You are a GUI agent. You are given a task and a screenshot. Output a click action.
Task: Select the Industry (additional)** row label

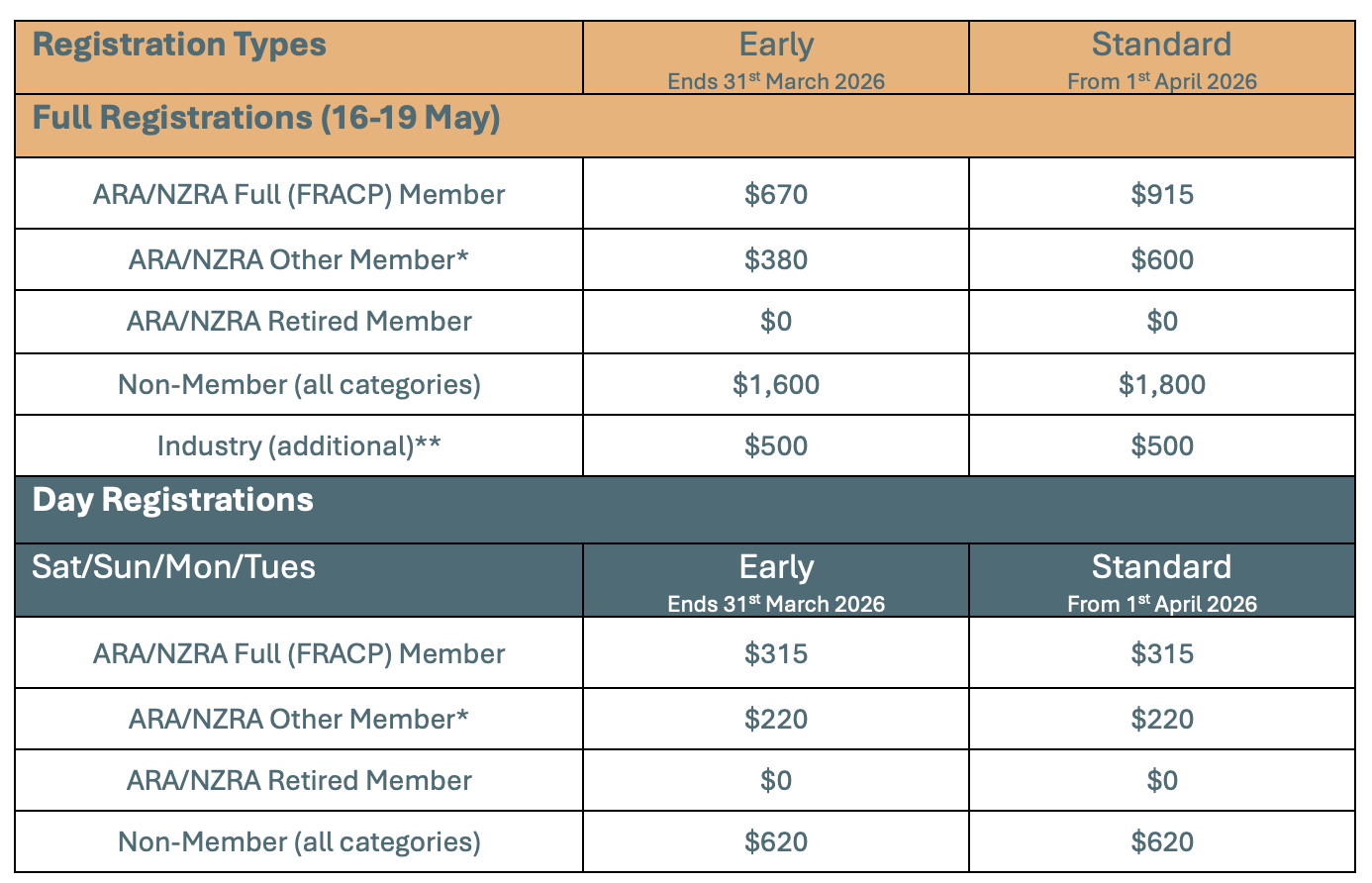[299, 445]
